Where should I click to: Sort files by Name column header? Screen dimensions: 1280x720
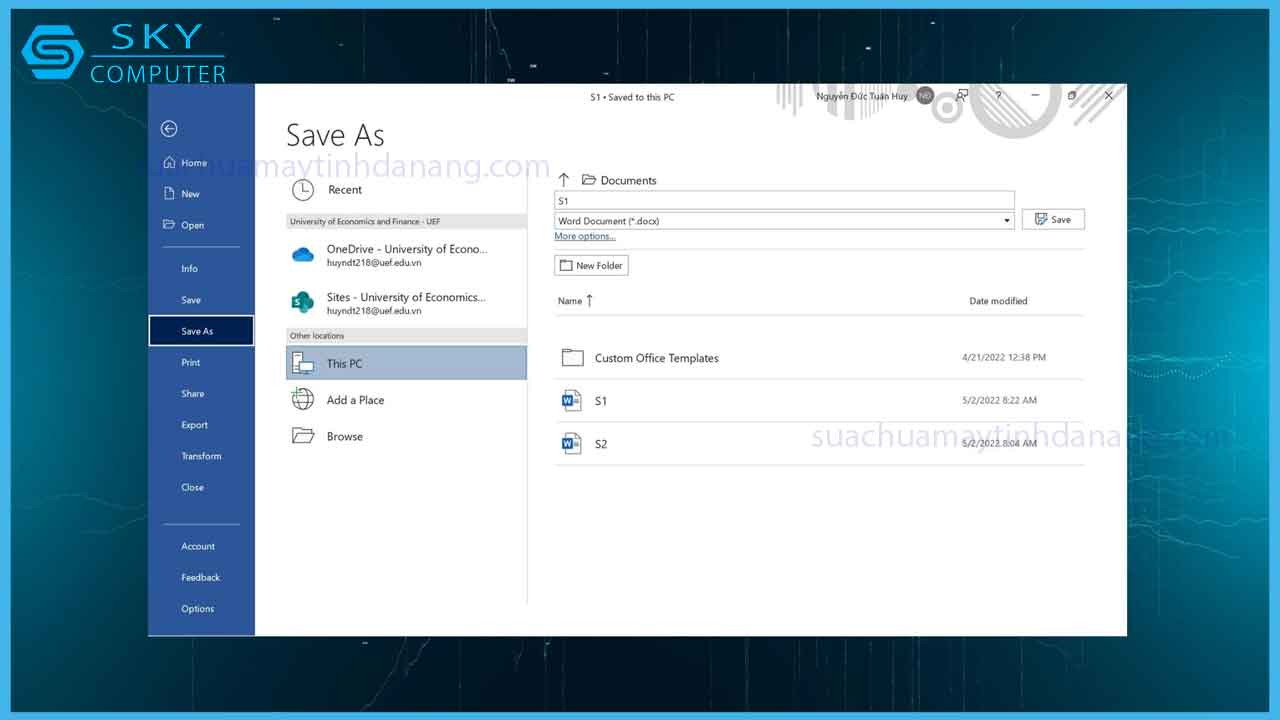(x=575, y=301)
